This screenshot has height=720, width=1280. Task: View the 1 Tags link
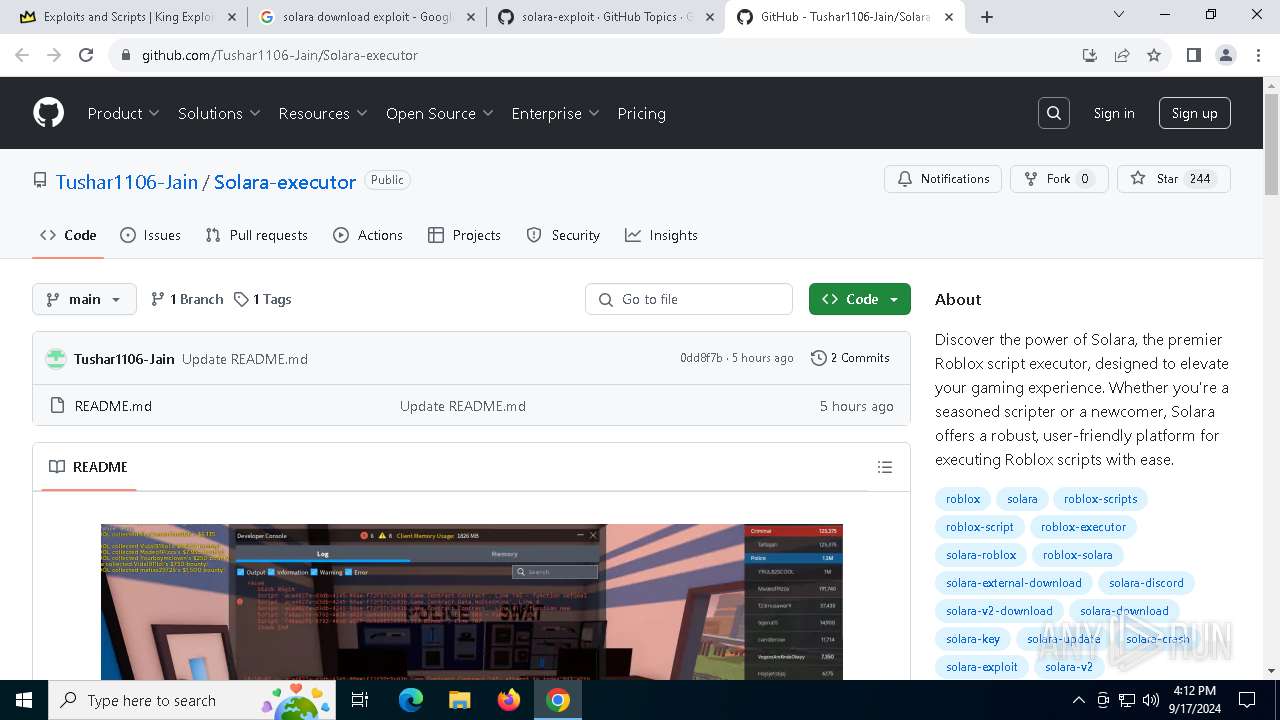click(x=263, y=299)
